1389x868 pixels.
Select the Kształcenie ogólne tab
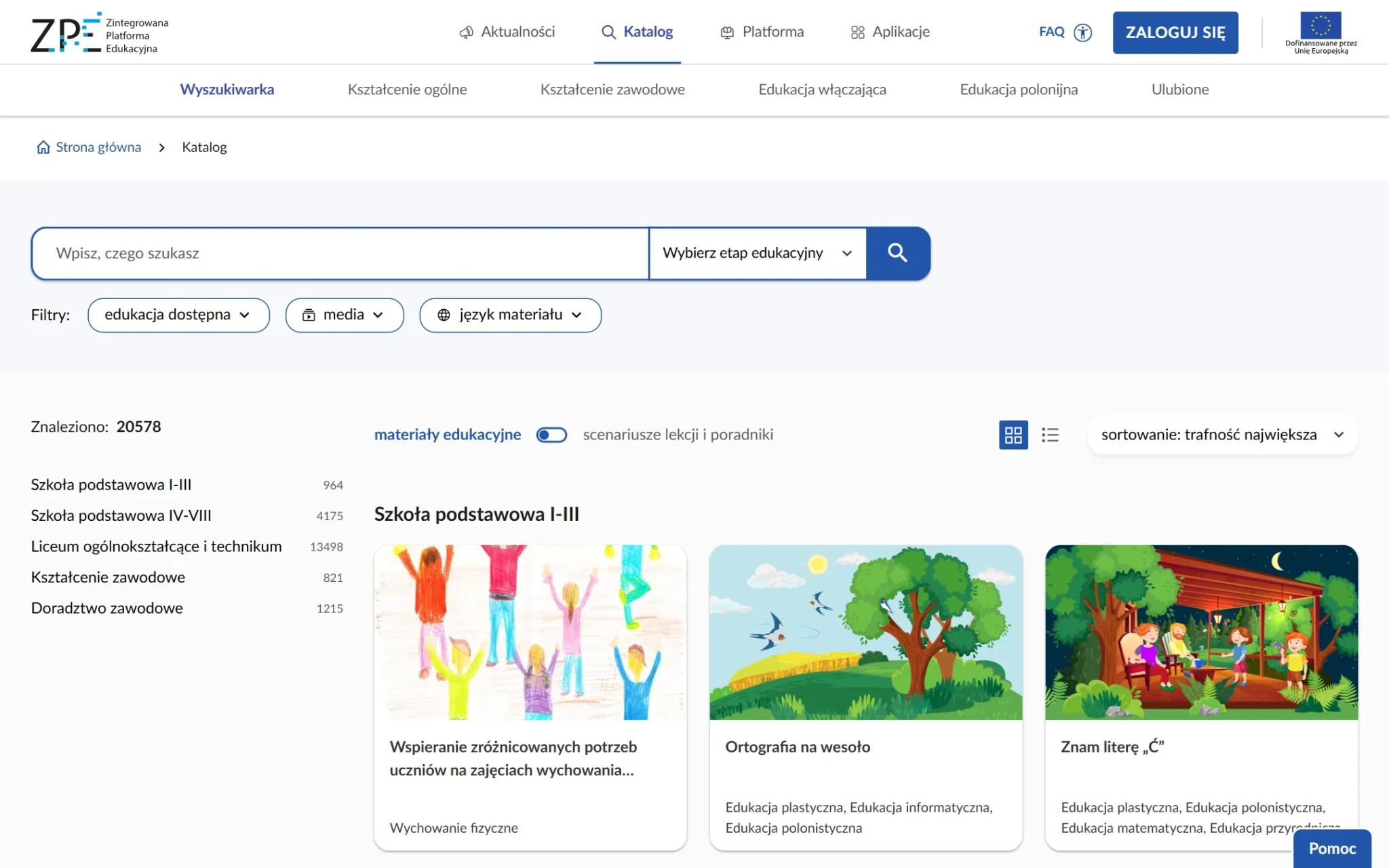pos(407,90)
